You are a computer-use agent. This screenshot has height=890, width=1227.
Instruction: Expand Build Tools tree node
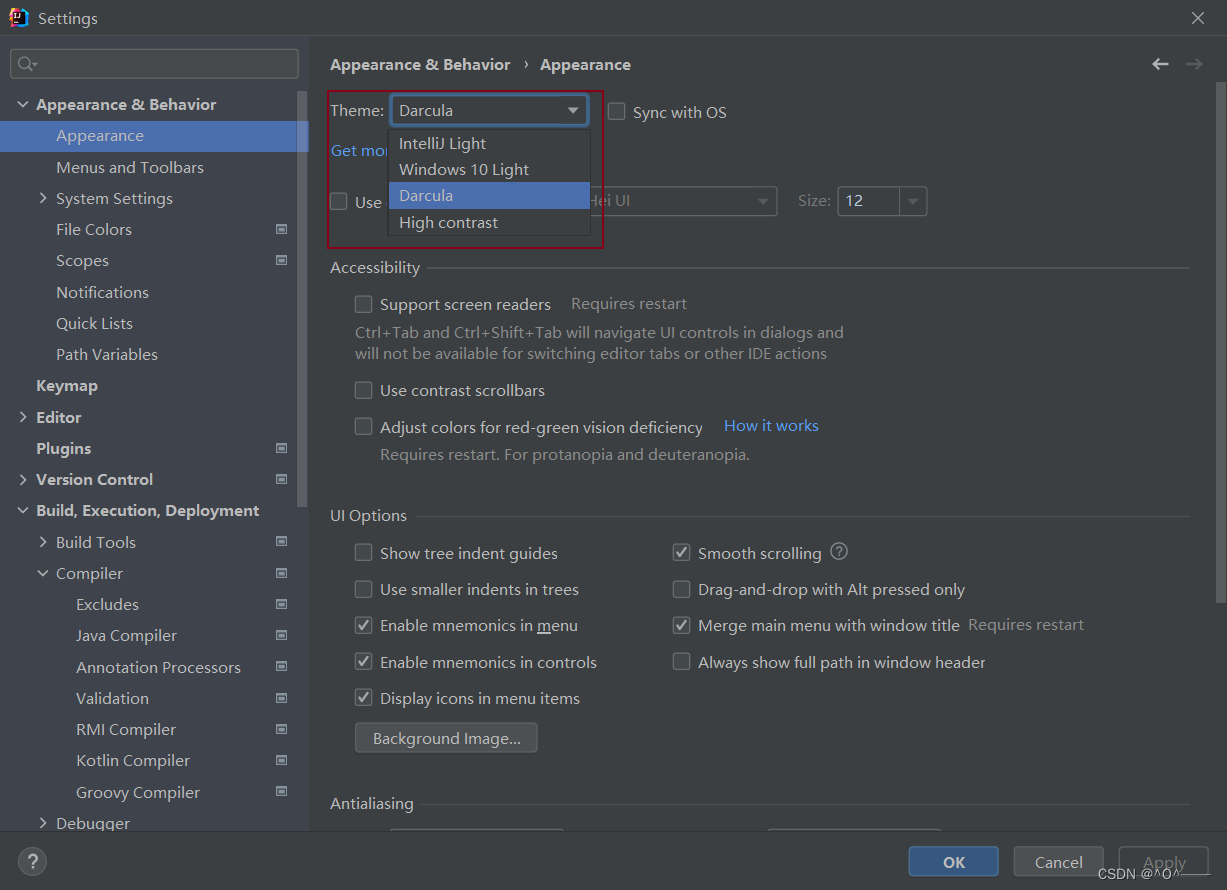click(43, 542)
